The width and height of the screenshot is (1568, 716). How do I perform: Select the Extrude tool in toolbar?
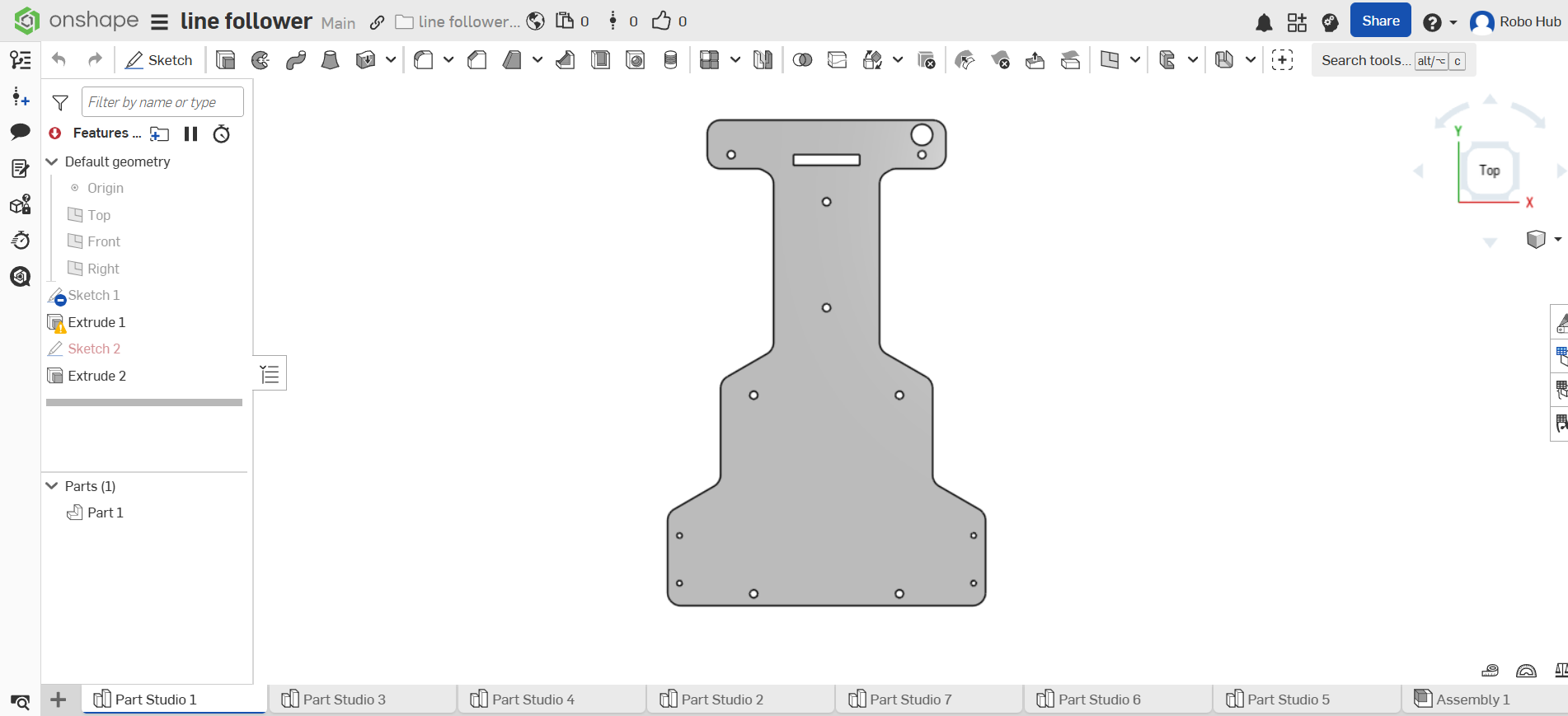coord(225,60)
